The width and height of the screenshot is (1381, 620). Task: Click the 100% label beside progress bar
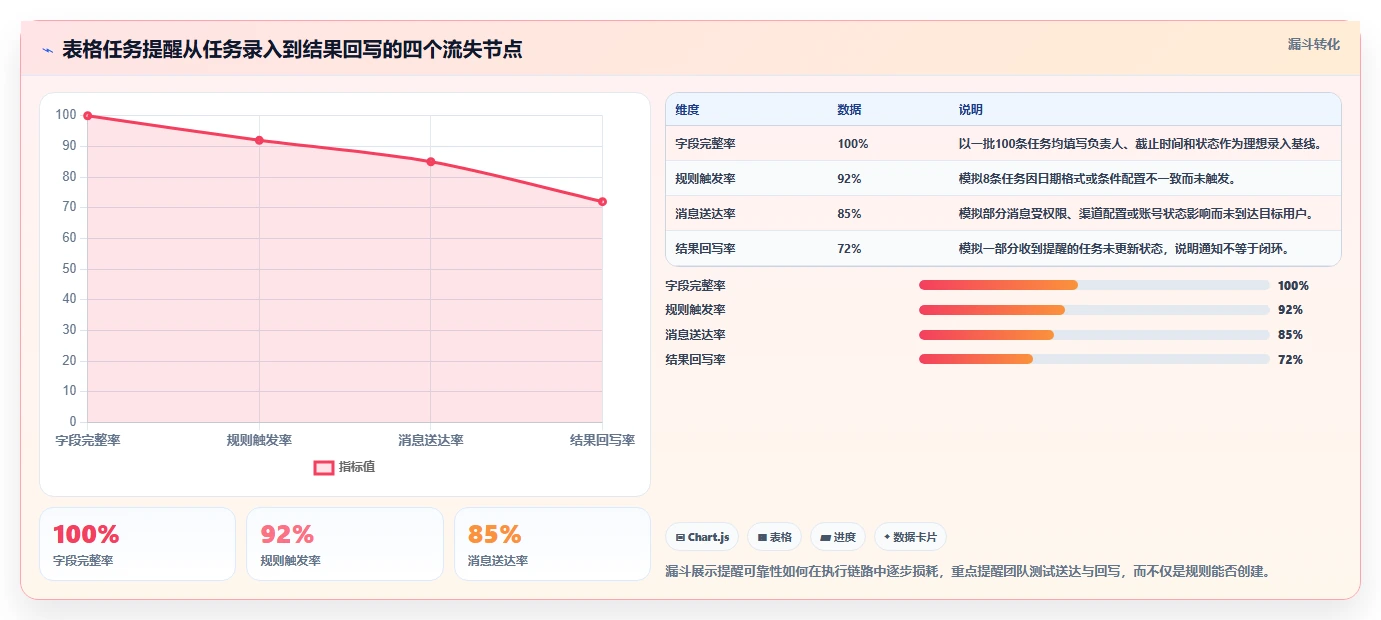click(x=1293, y=285)
